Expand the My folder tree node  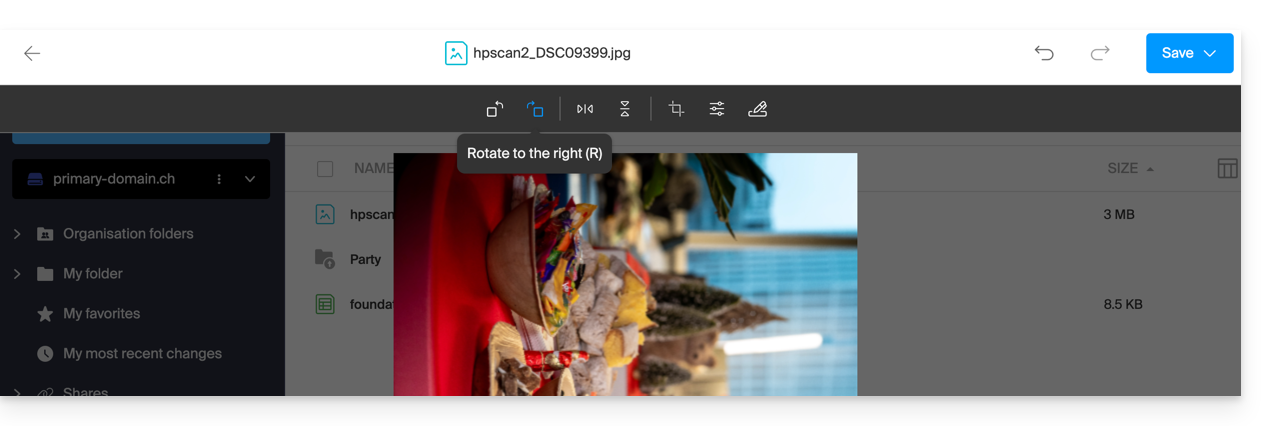(17, 274)
